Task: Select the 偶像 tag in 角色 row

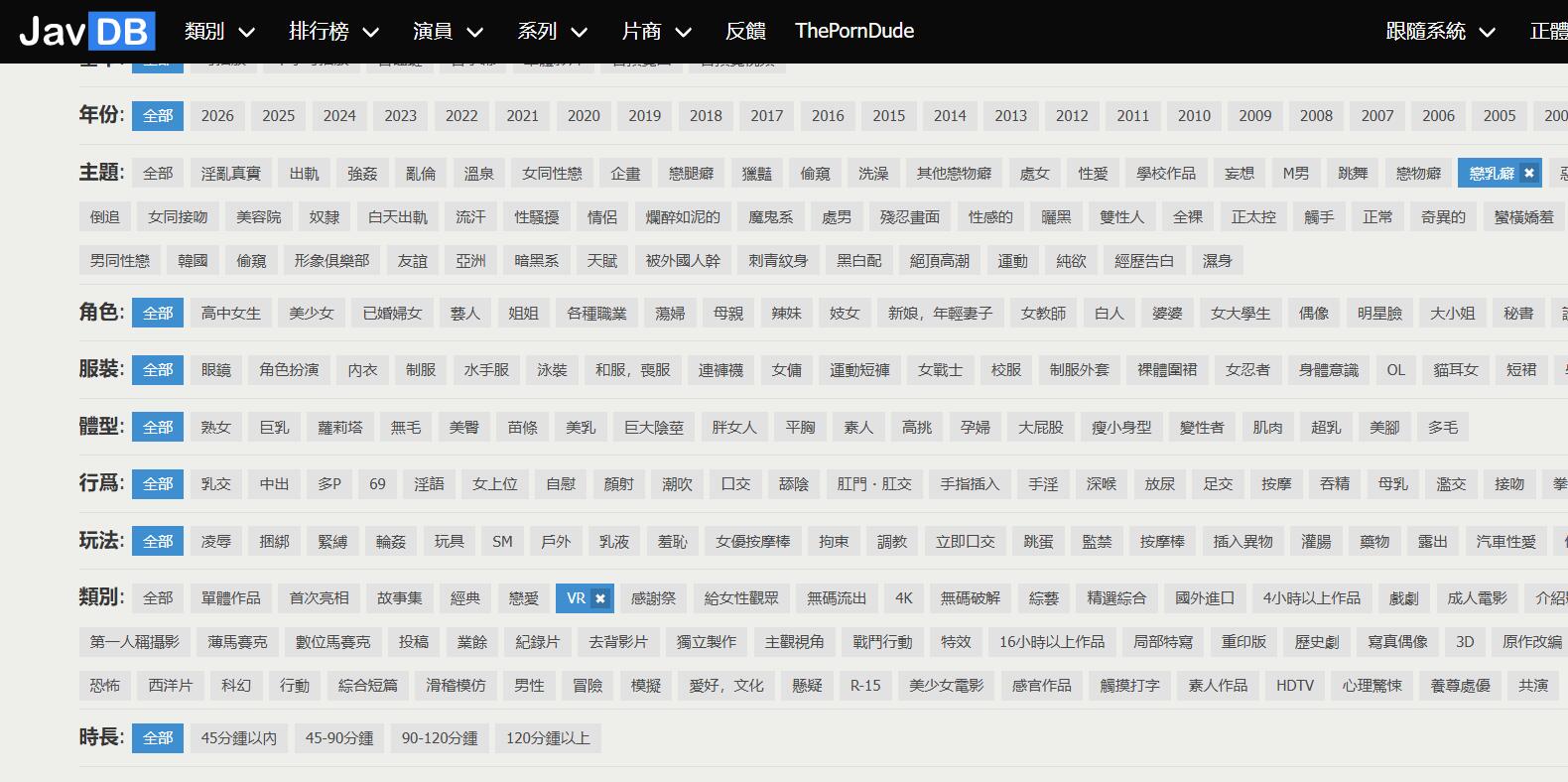Action: click(x=1314, y=314)
